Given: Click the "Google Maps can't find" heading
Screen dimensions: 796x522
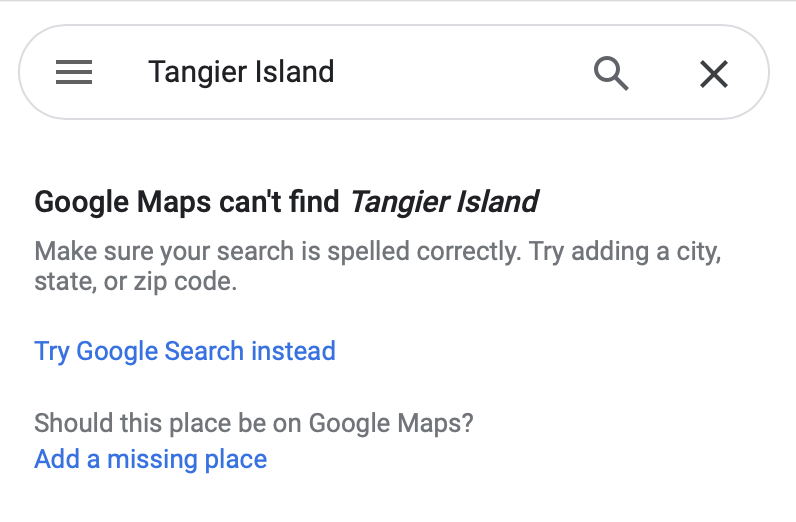Looking at the screenshot, I should [190, 202].
